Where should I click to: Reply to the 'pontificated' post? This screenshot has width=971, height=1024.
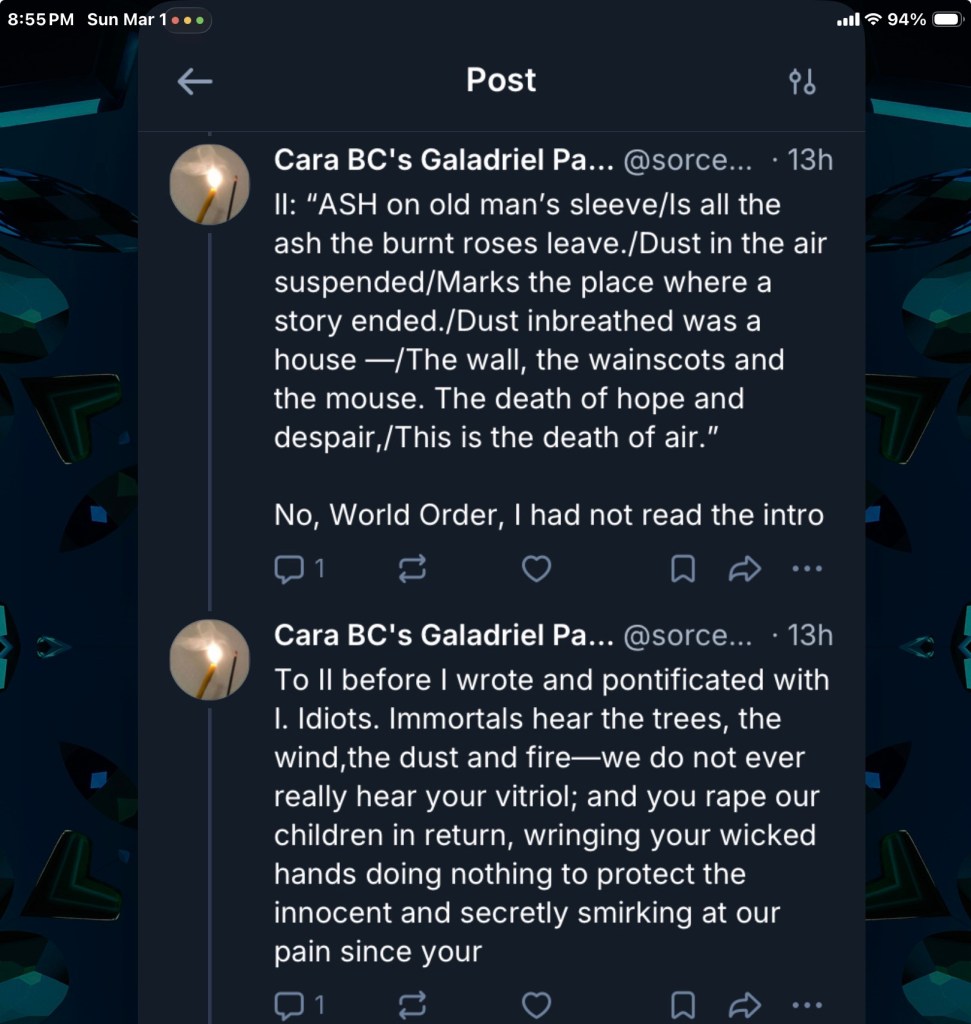click(289, 1004)
